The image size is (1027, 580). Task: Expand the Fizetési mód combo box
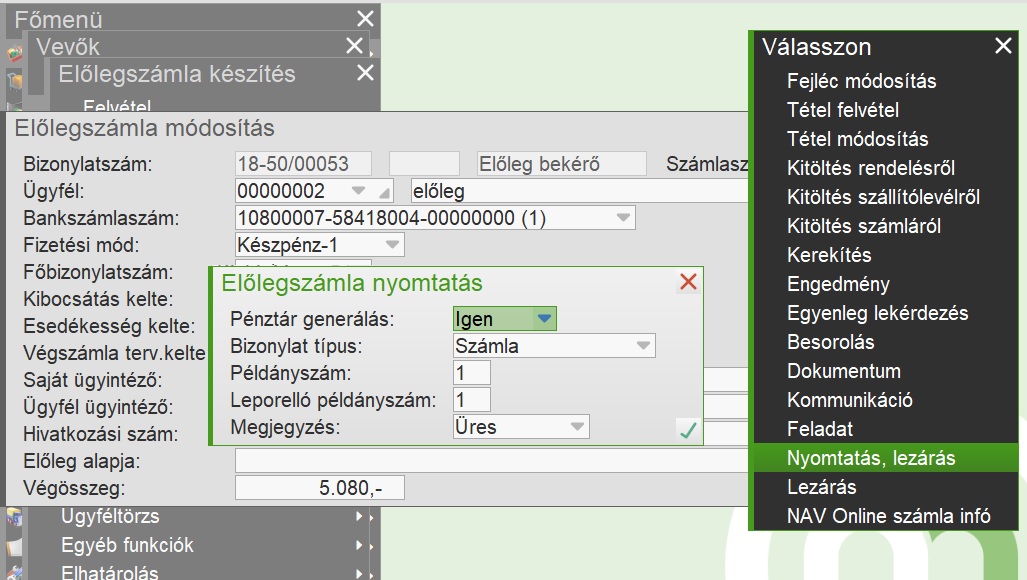[x=392, y=245]
